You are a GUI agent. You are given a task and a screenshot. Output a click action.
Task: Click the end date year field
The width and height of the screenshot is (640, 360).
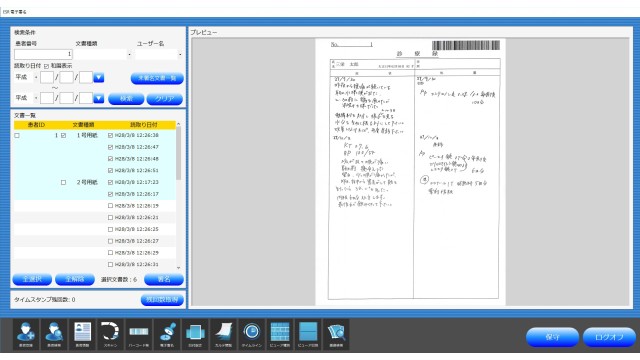pyautogui.click(x=47, y=98)
